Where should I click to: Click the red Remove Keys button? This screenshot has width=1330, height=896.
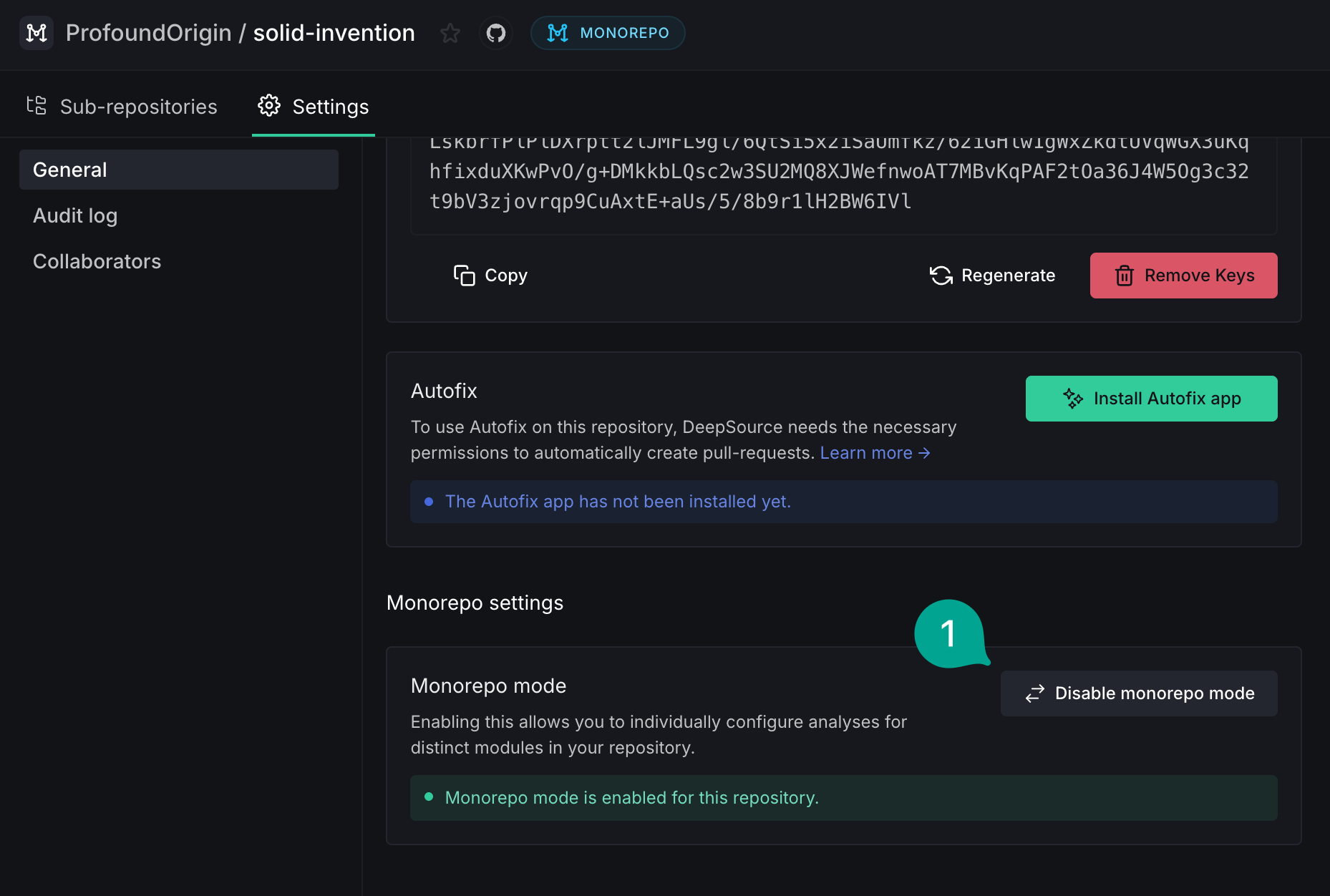coord(1184,276)
